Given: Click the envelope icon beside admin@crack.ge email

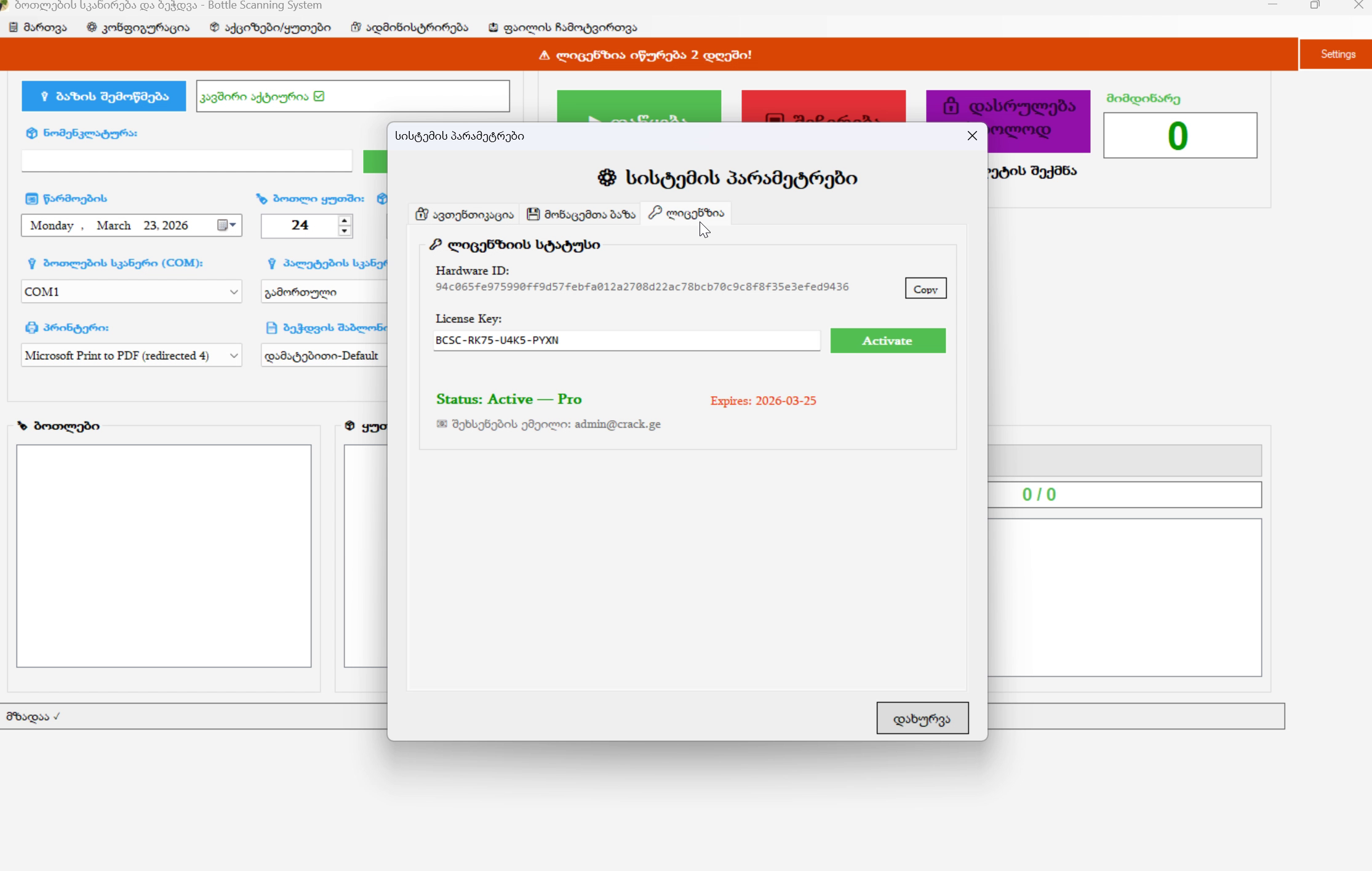Looking at the screenshot, I should coord(441,424).
